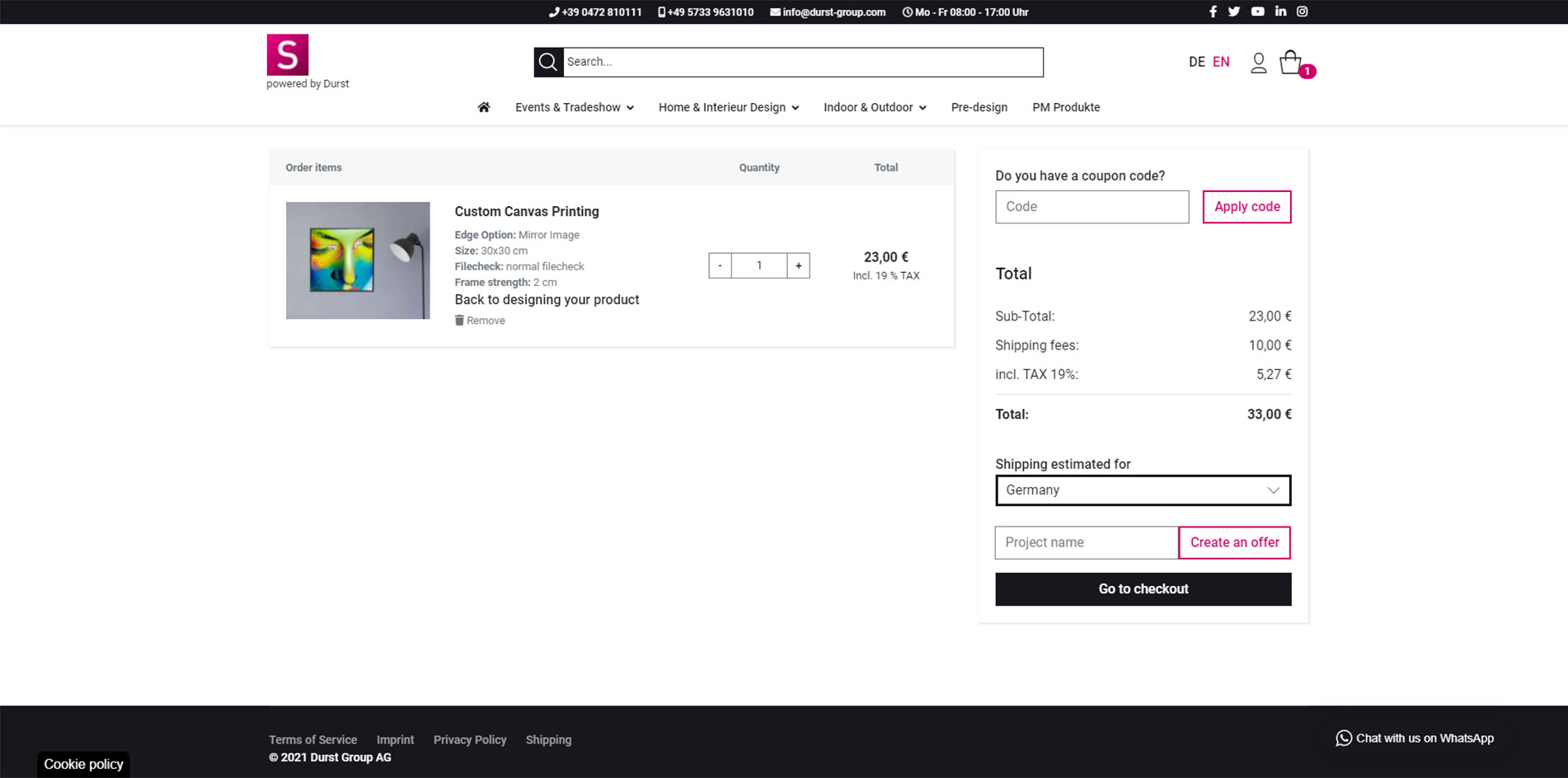Open the Instagram social icon
This screenshot has width=1568, height=778.
click(x=1303, y=12)
